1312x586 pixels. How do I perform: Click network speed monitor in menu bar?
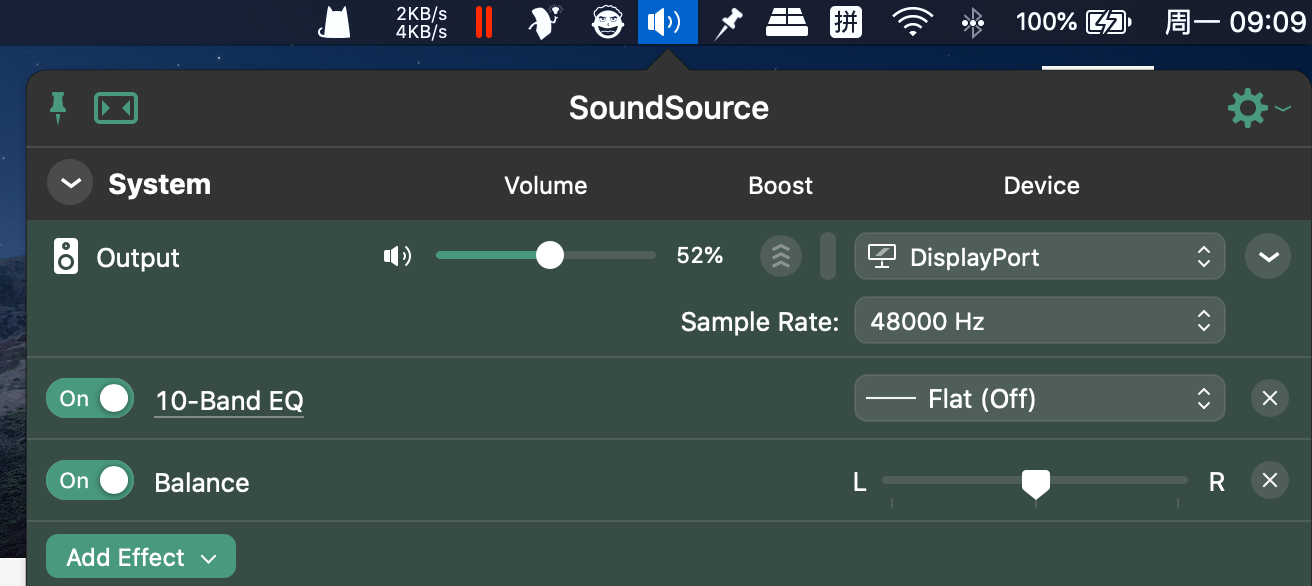[x=421, y=22]
